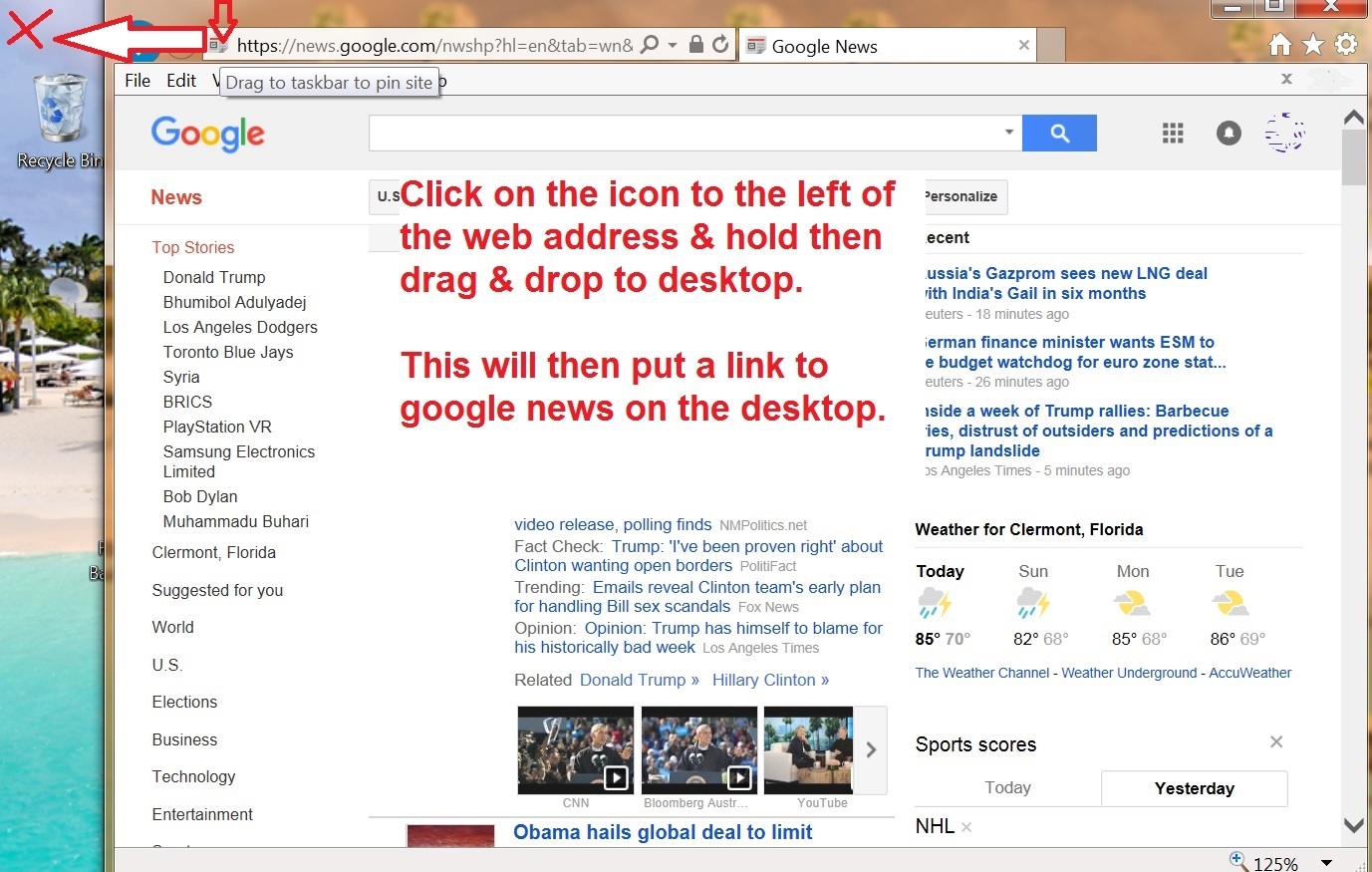The height and width of the screenshot is (872, 1372).
Task: Open the Bhumibol Adulyadej topic
Action: click(234, 302)
